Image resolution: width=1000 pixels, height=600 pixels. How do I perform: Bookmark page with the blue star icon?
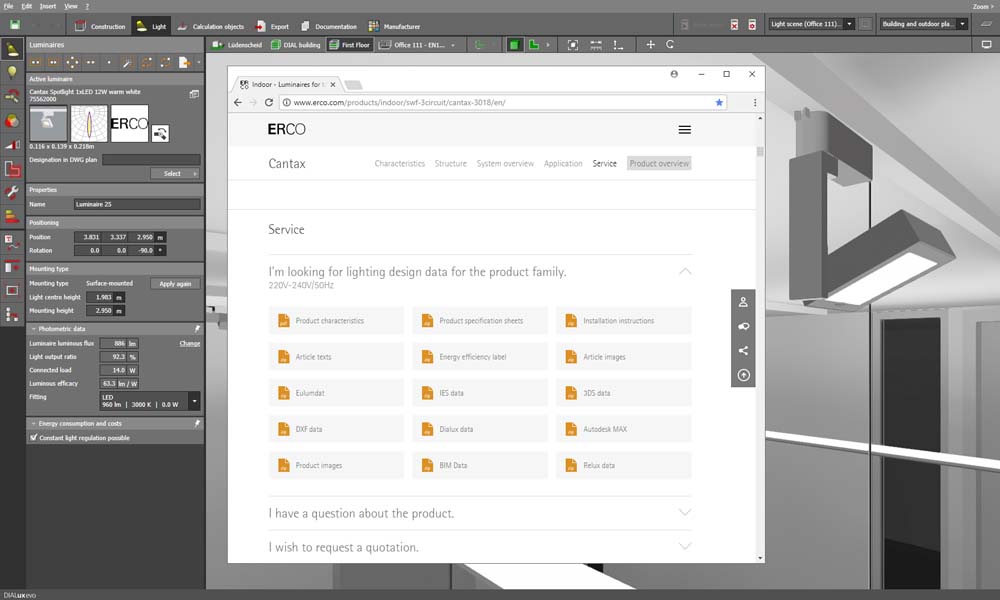click(x=718, y=102)
